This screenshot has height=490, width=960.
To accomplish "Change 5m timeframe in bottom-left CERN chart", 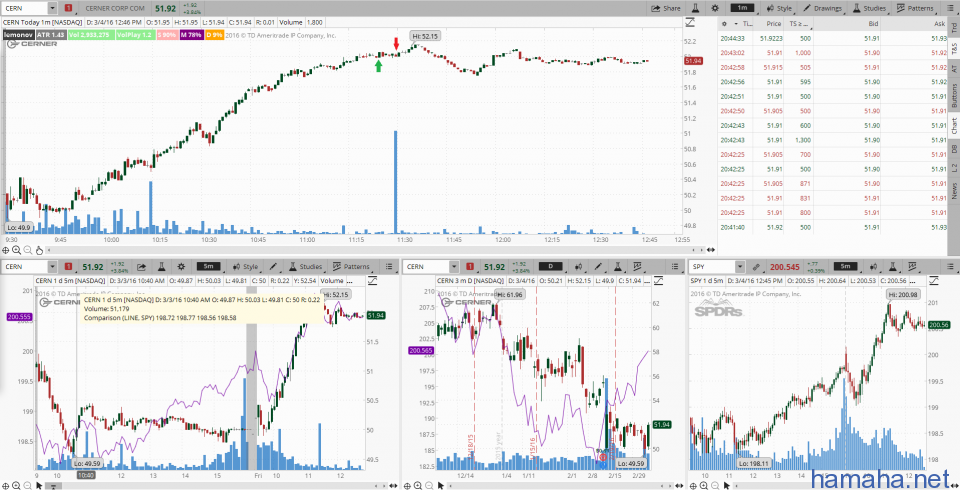I will 209,266.
